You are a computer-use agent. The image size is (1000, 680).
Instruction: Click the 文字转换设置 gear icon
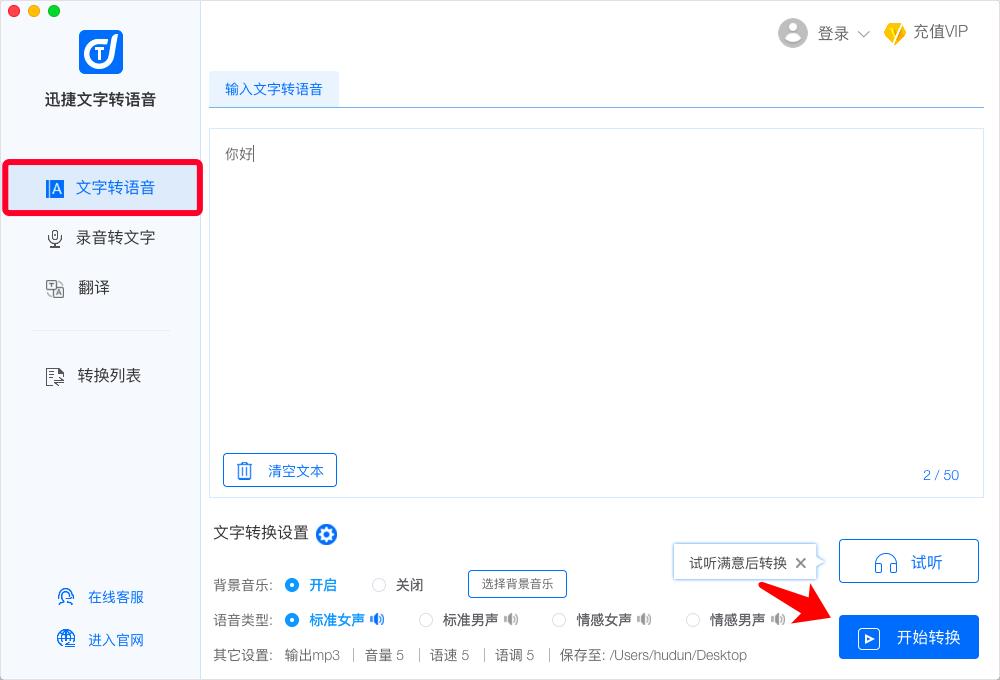click(326, 535)
